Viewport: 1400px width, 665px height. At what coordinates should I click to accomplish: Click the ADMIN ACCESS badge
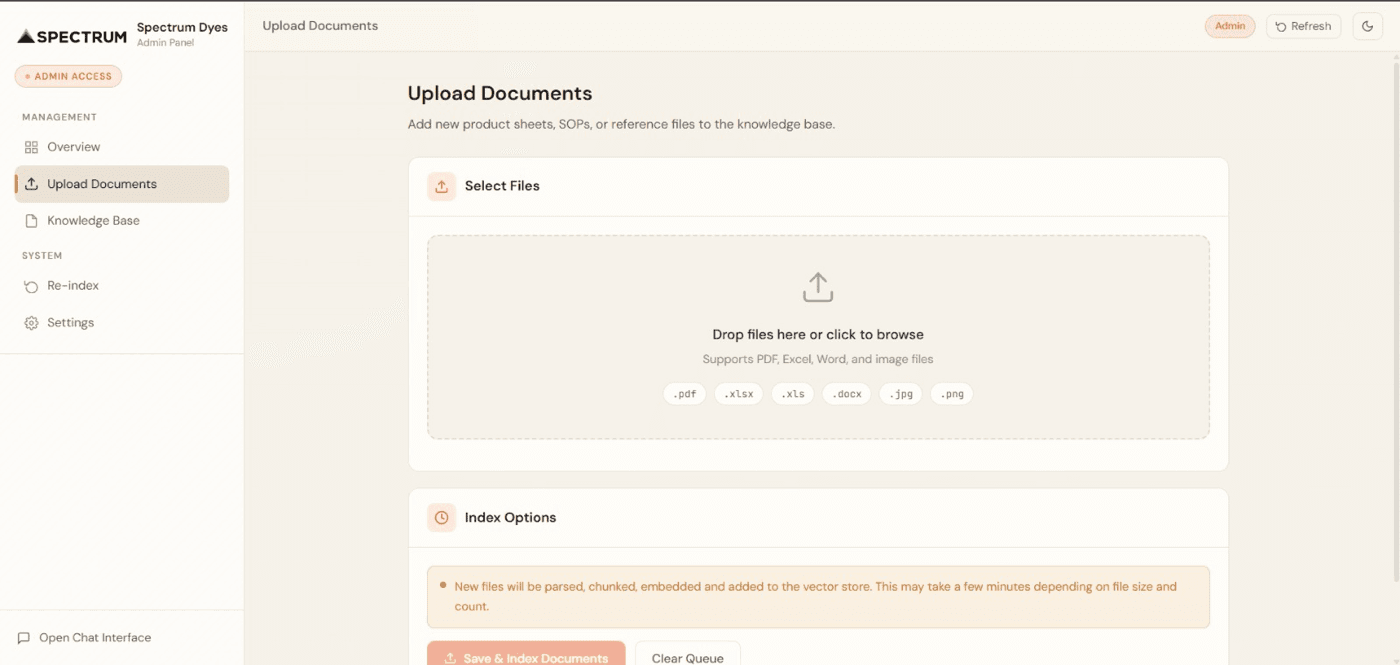point(68,76)
